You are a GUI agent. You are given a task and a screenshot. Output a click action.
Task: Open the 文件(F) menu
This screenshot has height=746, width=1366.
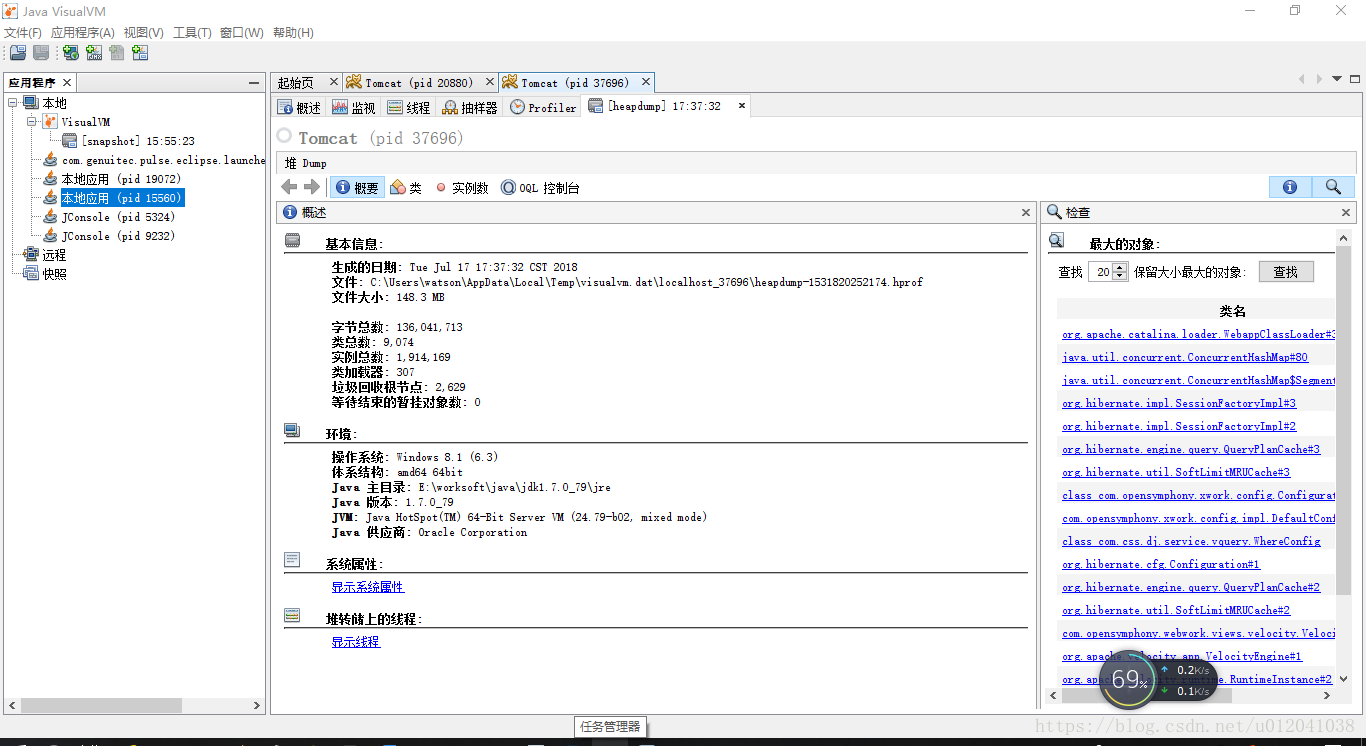tap(23, 33)
